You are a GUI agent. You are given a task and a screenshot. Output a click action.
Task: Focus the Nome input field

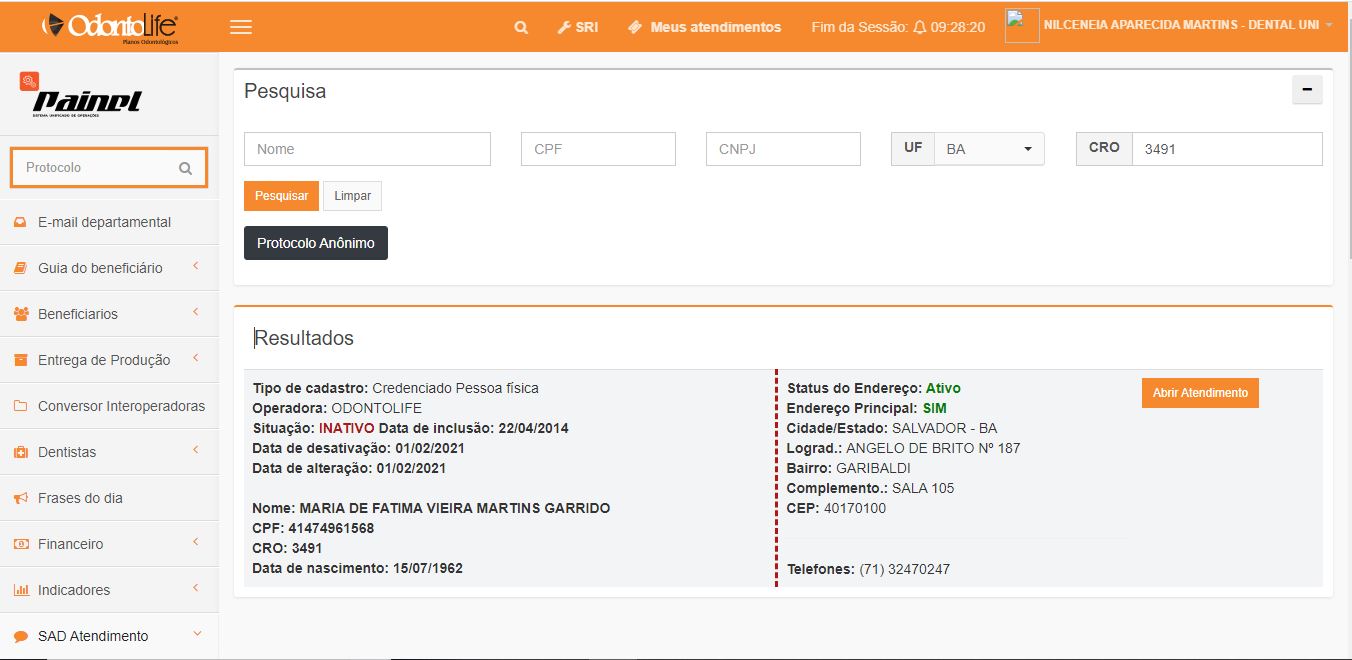[x=367, y=149]
